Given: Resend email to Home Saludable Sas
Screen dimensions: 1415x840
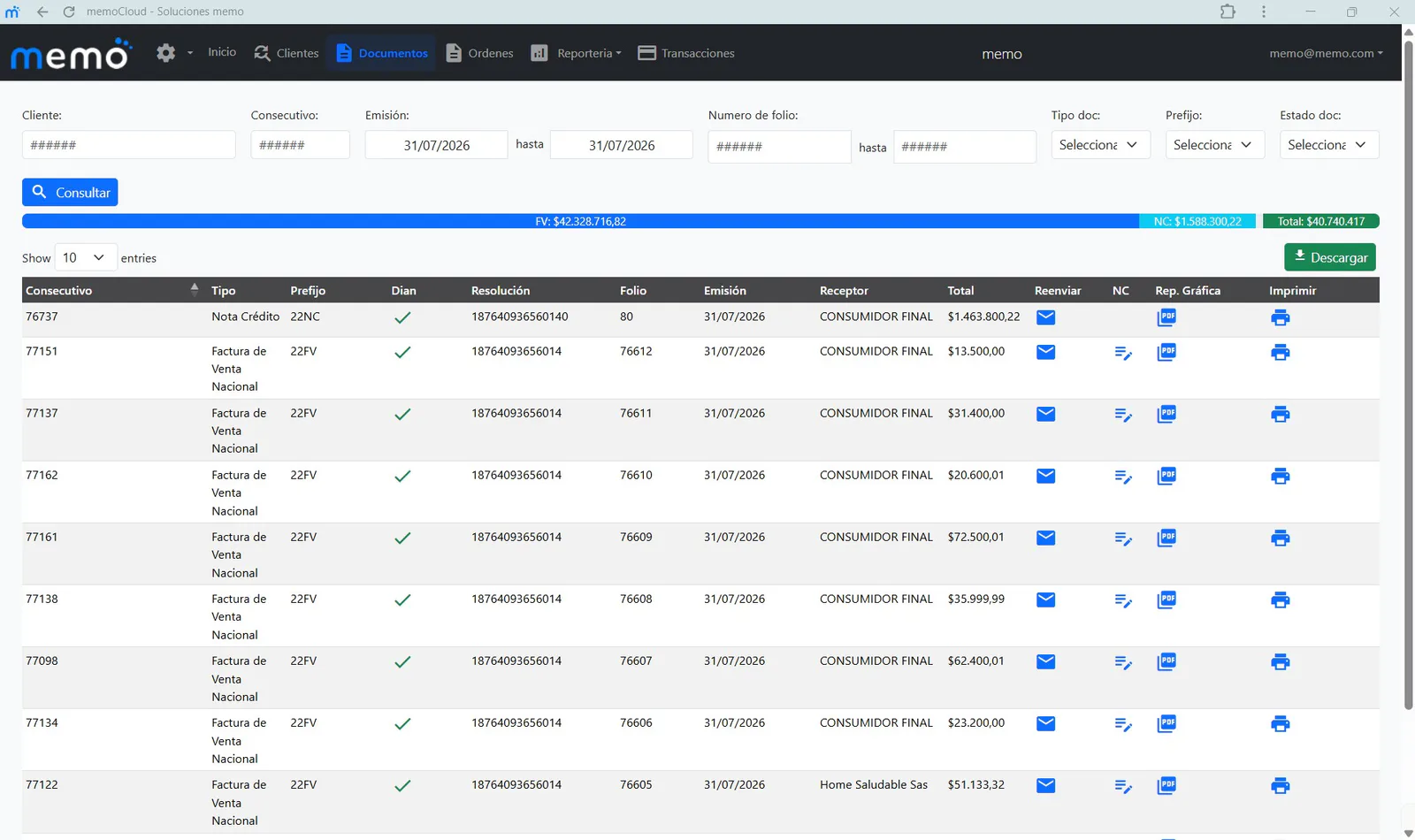Looking at the screenshot, I should (x=1045, y=785).
